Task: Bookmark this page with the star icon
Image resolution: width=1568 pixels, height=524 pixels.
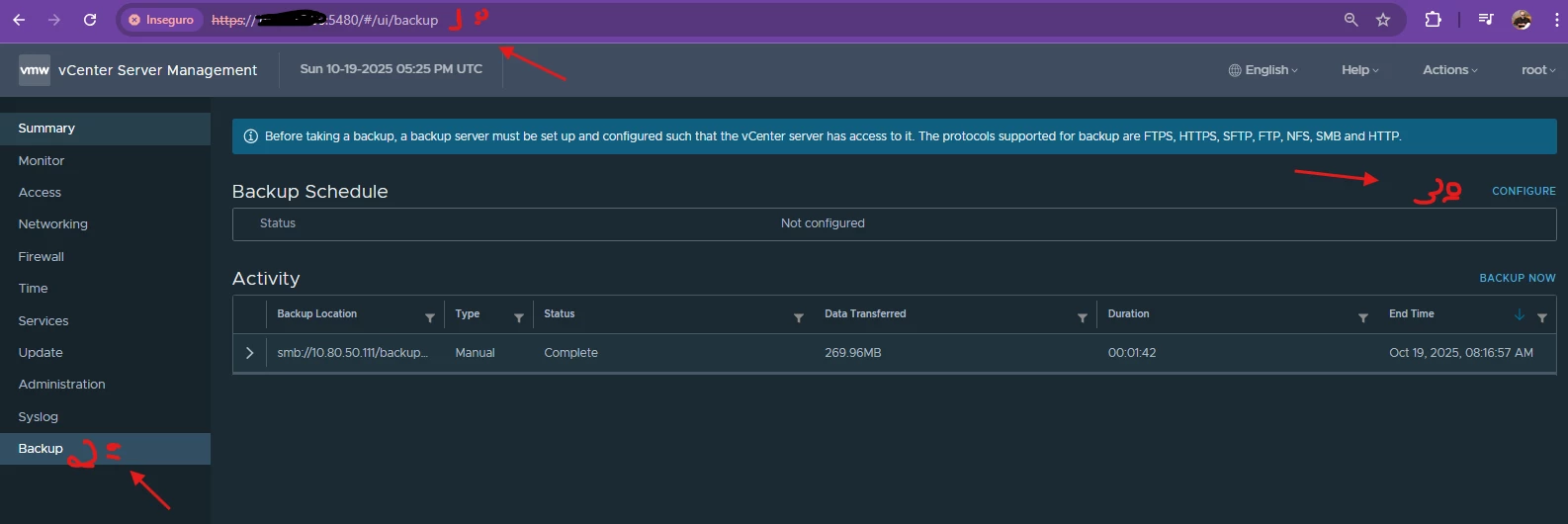Action: [1383, 20]
